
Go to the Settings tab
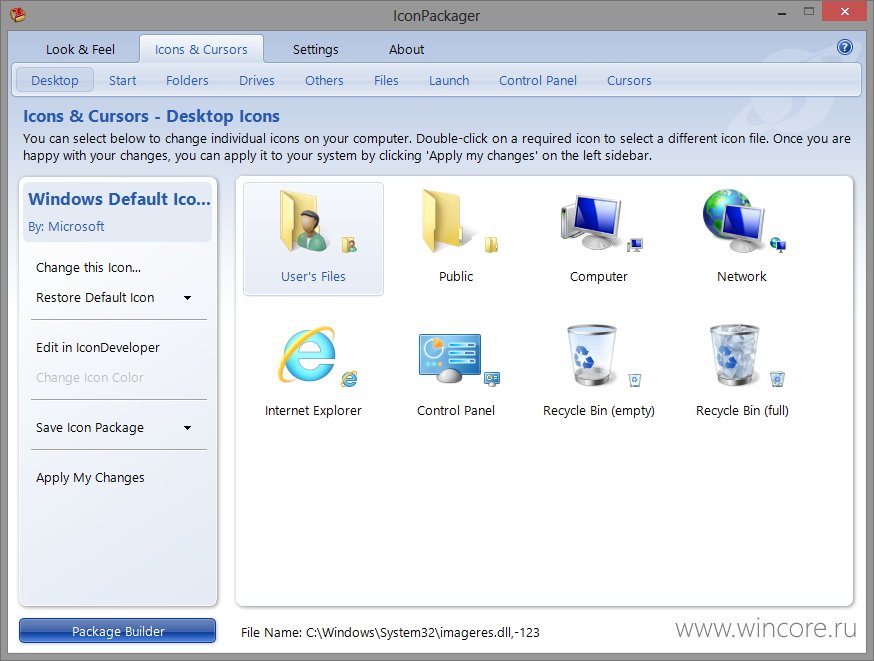[315, 50]
